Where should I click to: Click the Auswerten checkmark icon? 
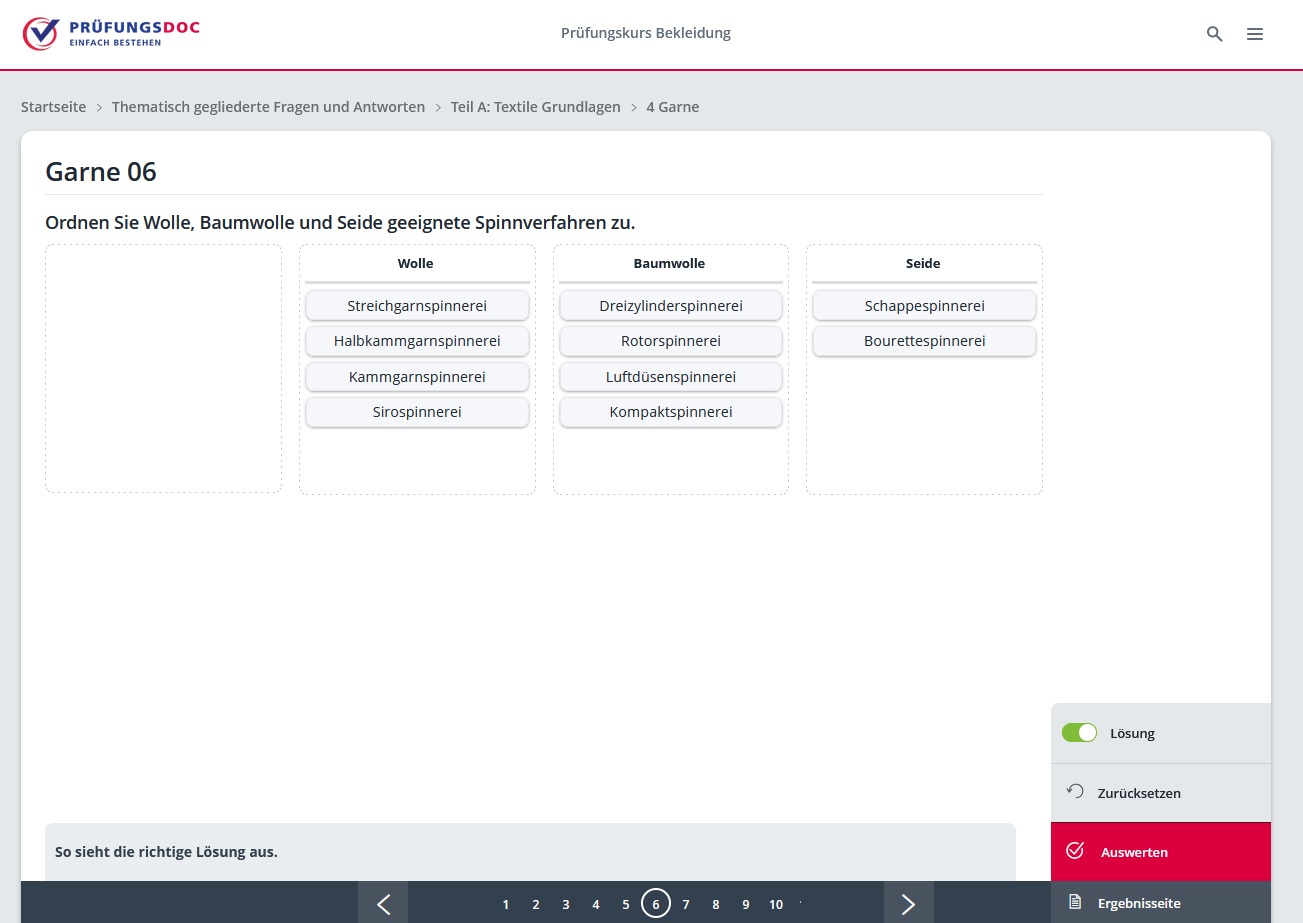[1076, 851]
